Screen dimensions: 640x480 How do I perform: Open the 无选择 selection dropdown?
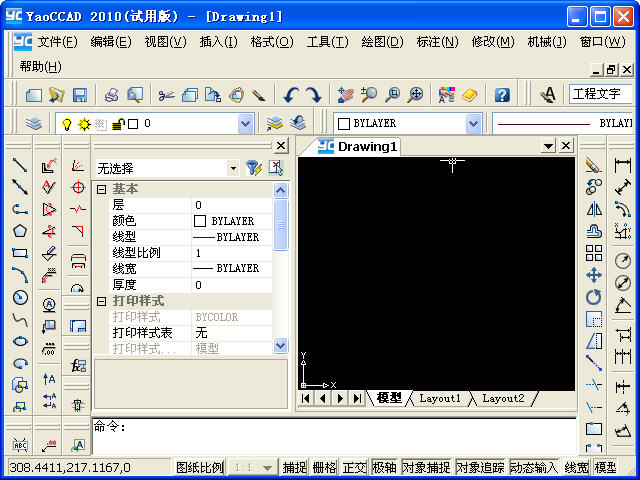click(x=233, y=168)
